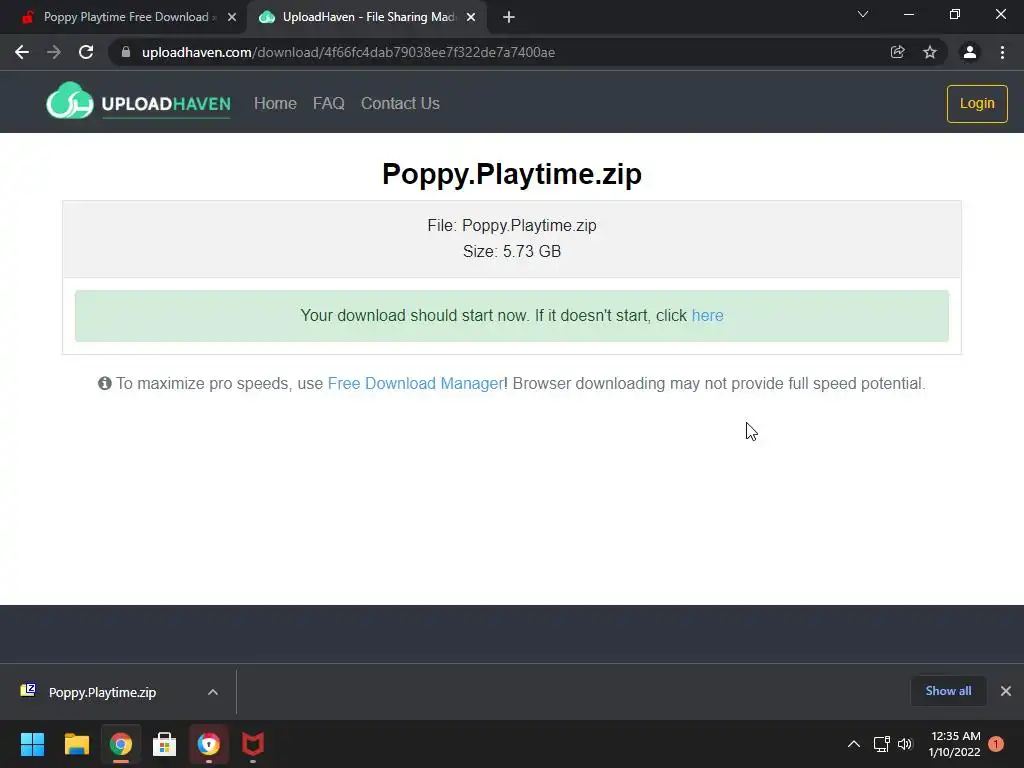Open McAfee from the taskbar
Viewport: 1024px width, 768px height.
(253, 744)
